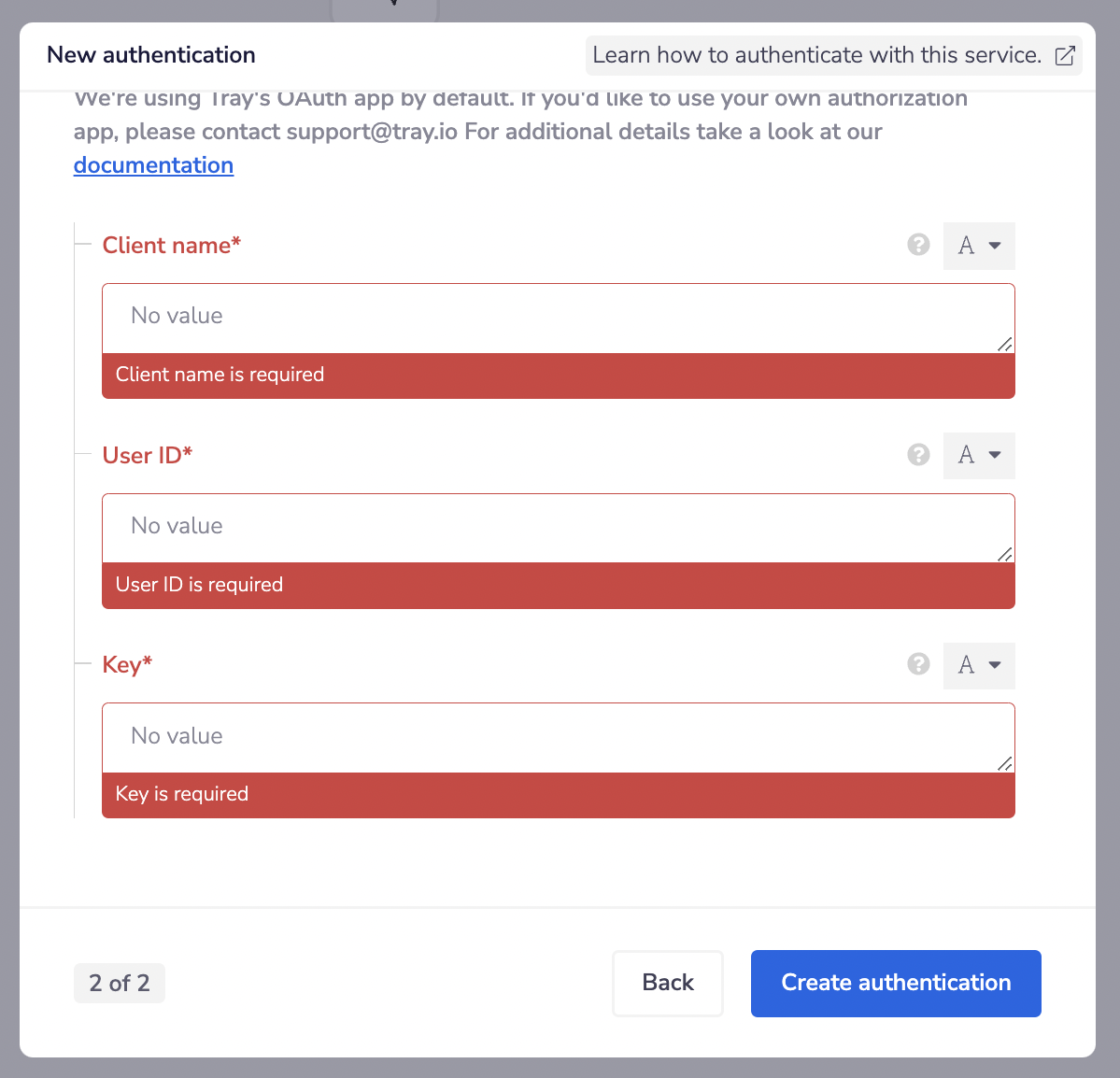Open the documentation hyperlink
This screenshot has width=1120, height=1078.
[x=153, y=165]
